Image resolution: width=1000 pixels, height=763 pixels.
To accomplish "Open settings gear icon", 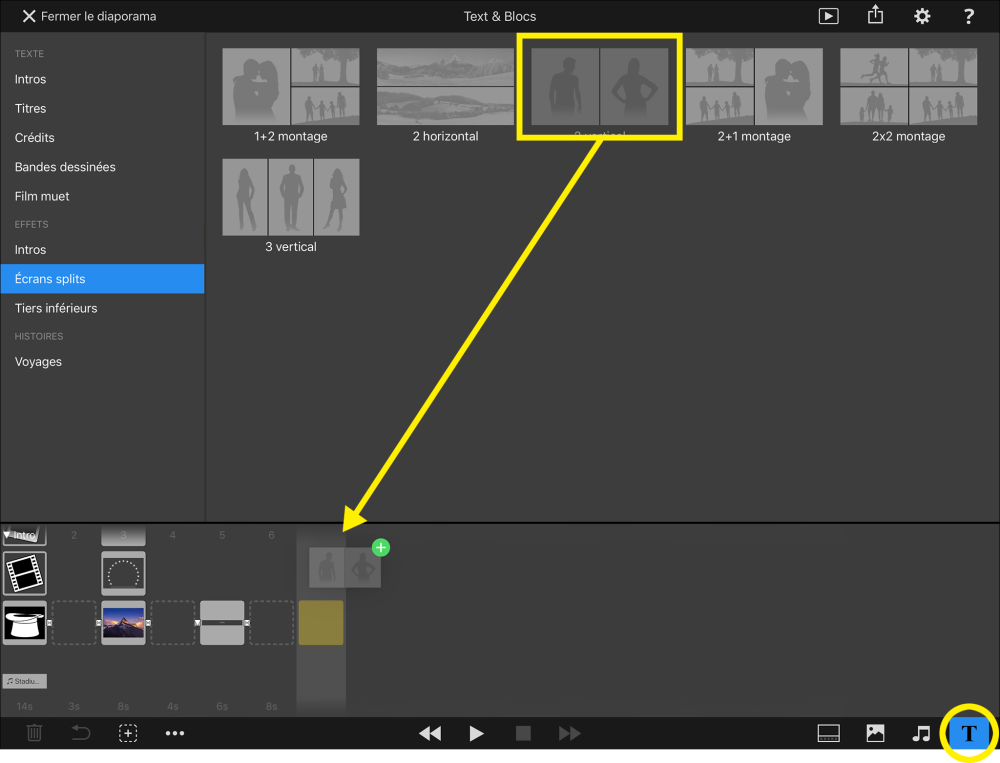I will [922, 16].
